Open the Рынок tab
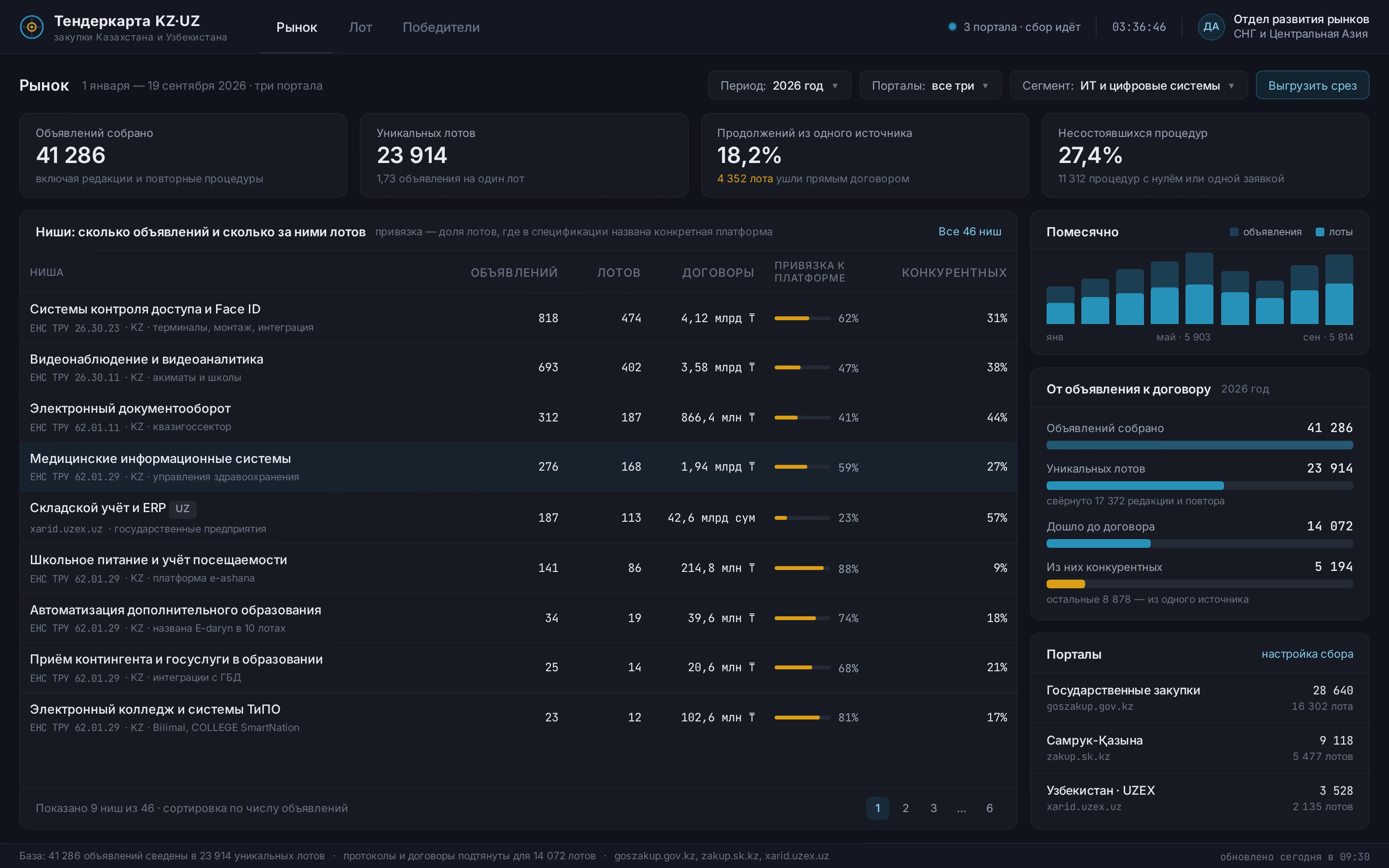This screenshot has width=1389, height=868. [x=296, y=27]
